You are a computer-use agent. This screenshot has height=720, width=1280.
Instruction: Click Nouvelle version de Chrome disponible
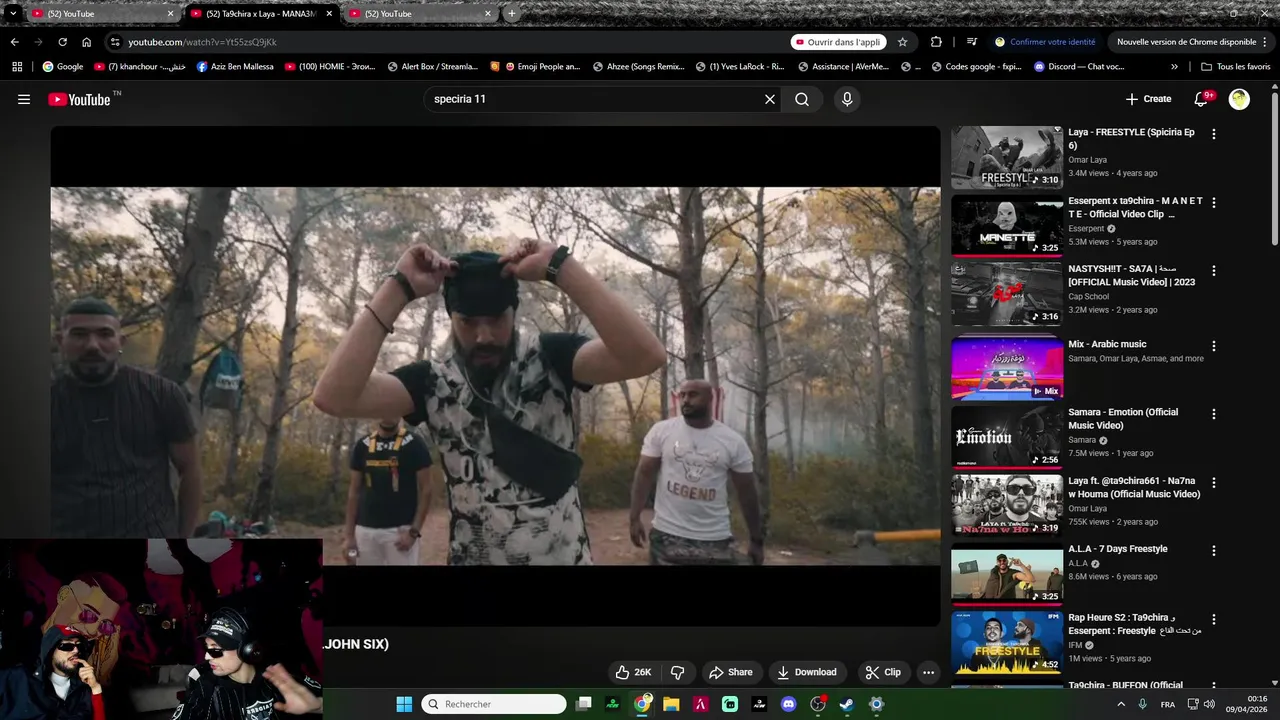(1186, 42)
